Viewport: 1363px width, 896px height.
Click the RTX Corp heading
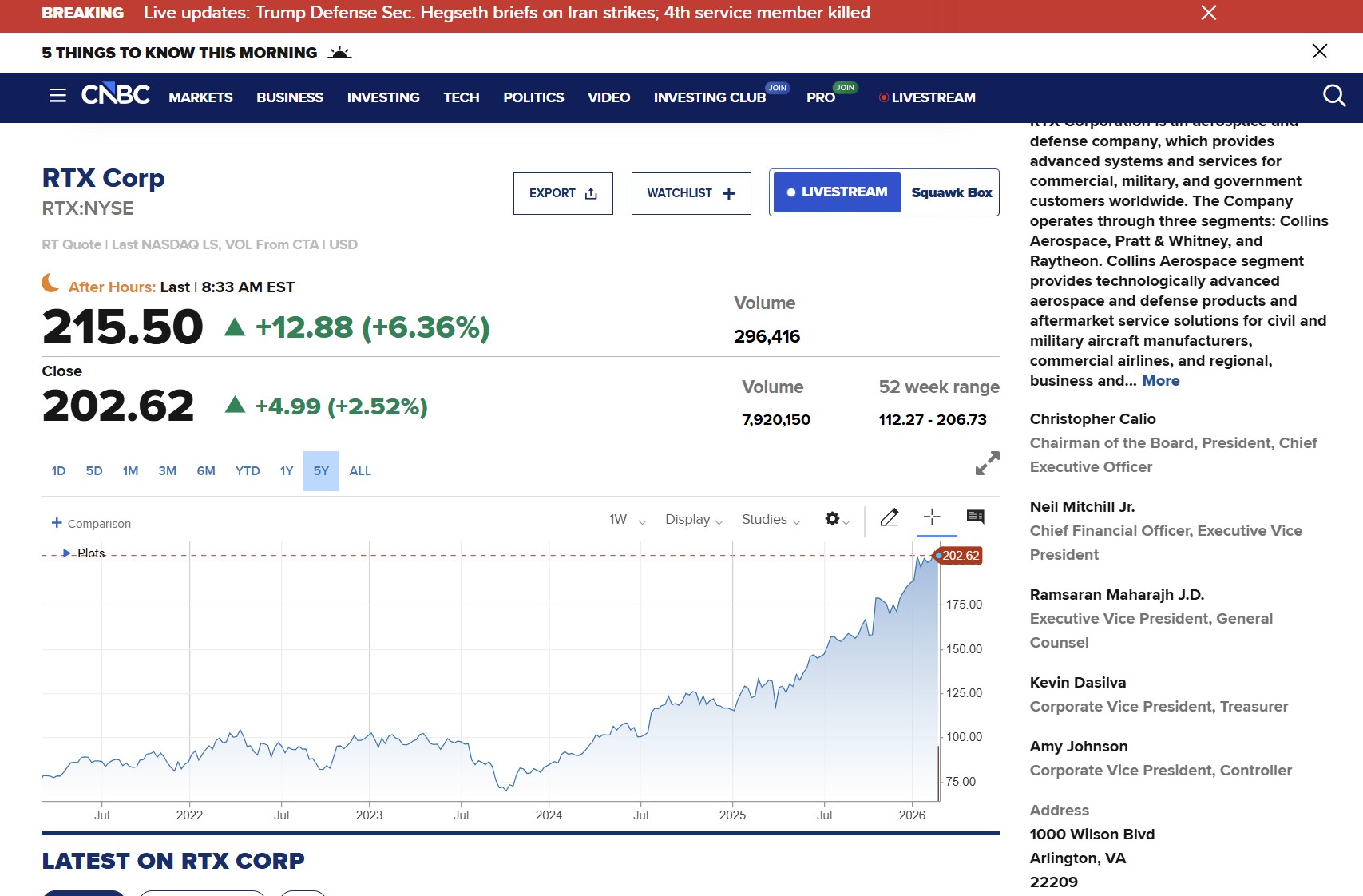[103, 177]
